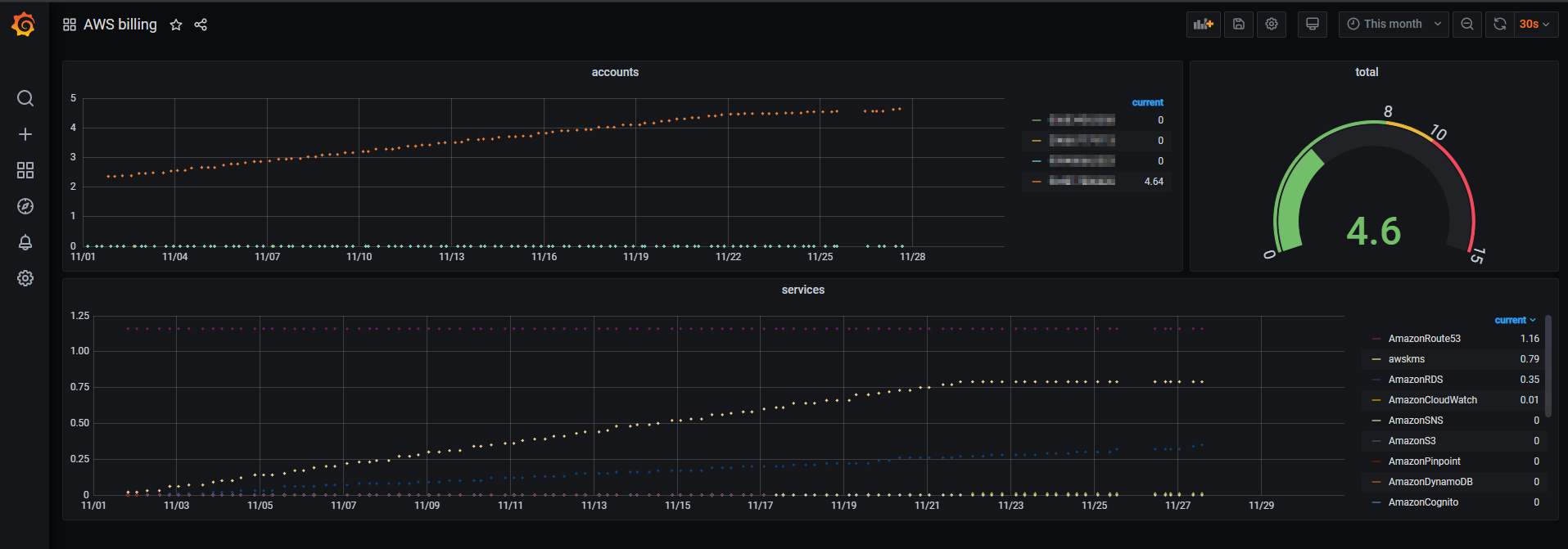Screen dimensions: 1568x549
Task: Click the 0.01 value for AmazonCloudWatch
Action: click(x=1530, y=400)
